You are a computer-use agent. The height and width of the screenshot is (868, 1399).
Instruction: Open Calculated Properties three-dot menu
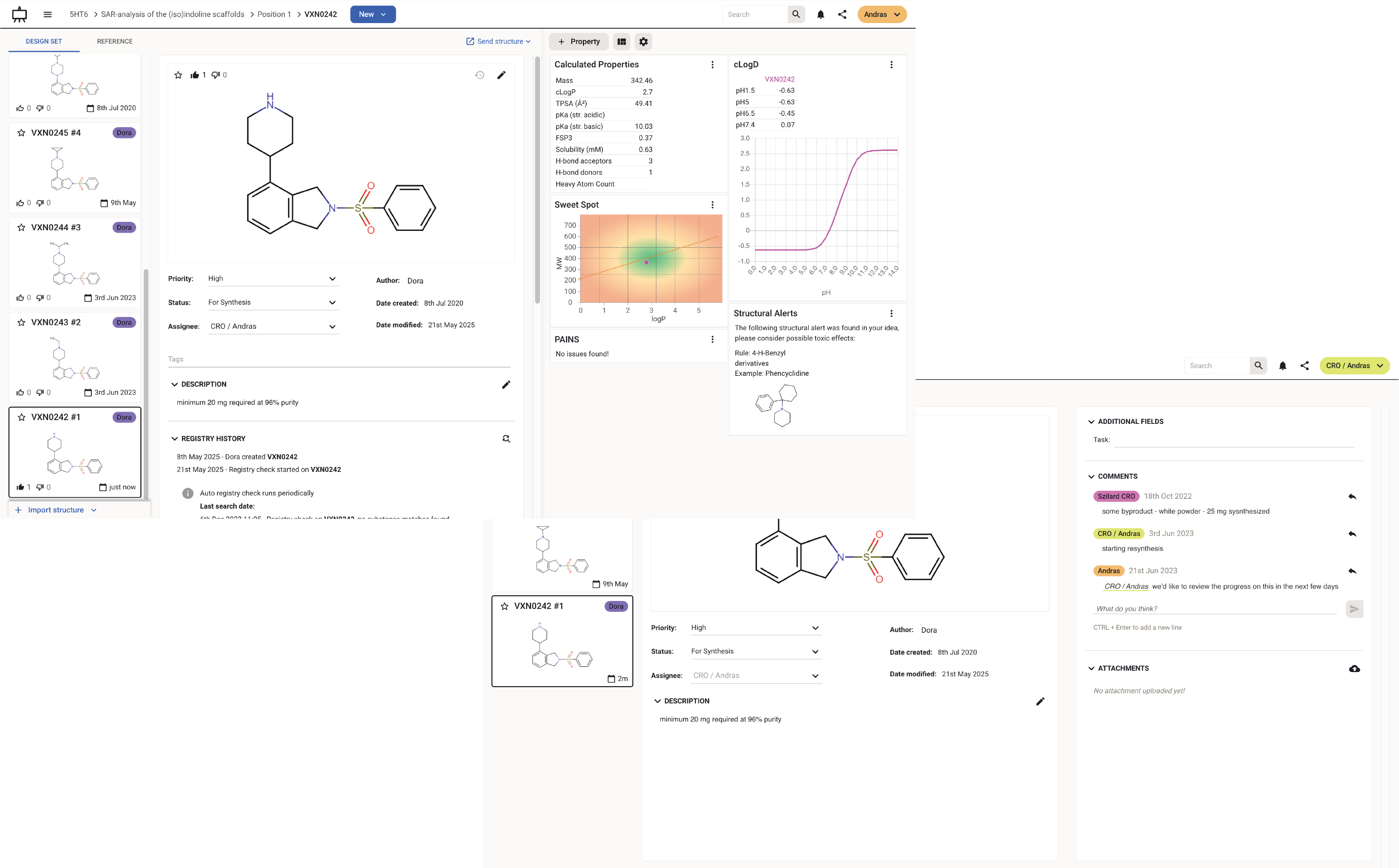tap(712, 65)
